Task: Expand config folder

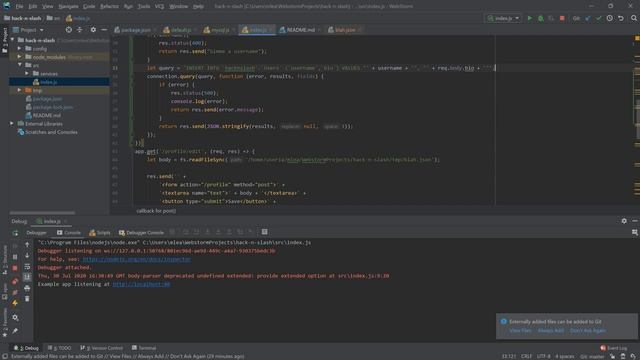Action: tap(20, 49)
